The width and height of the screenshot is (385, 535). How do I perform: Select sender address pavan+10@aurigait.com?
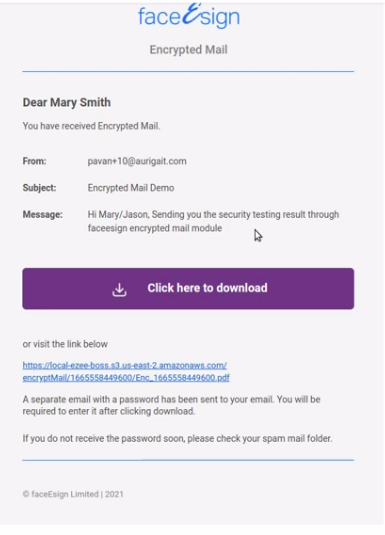tap(137, 161)
